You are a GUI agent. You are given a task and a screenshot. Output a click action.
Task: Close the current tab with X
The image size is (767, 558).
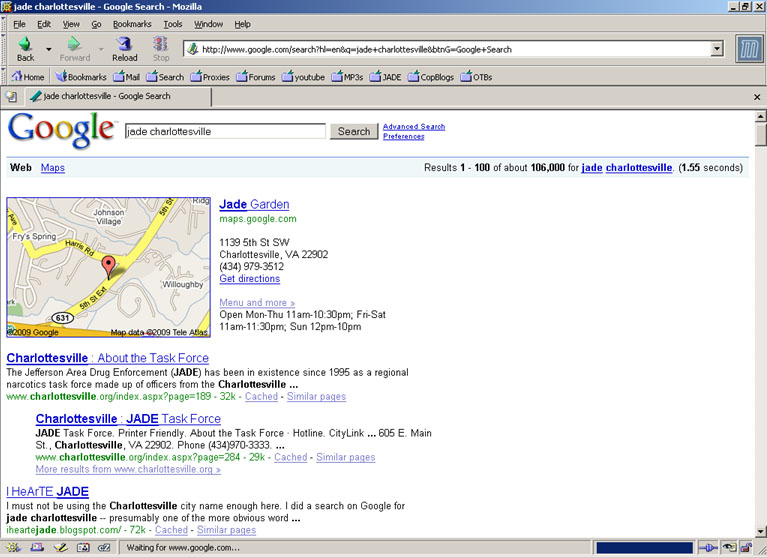[x=757, y=97]
